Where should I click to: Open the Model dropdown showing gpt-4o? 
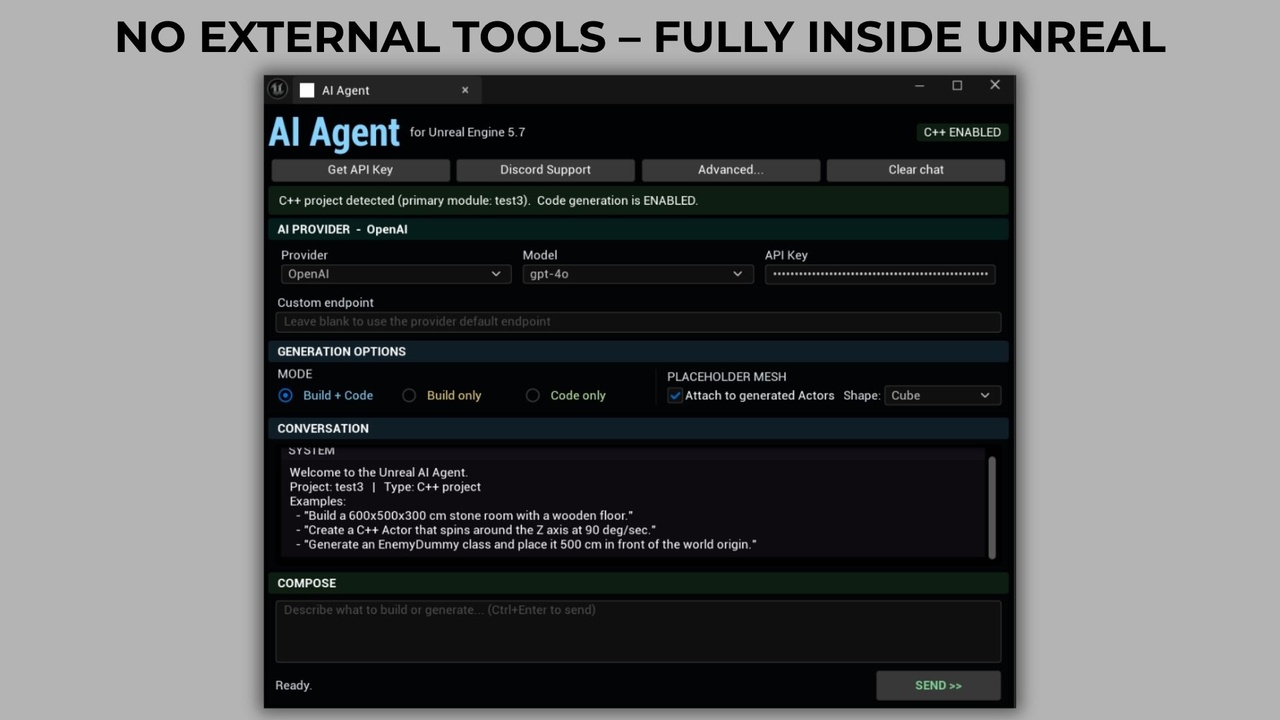pyautogui.click(x=638, y=274)
